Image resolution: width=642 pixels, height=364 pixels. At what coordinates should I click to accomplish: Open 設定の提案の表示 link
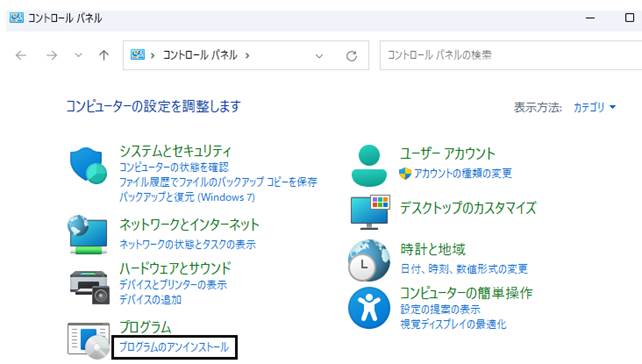(440, 309)
